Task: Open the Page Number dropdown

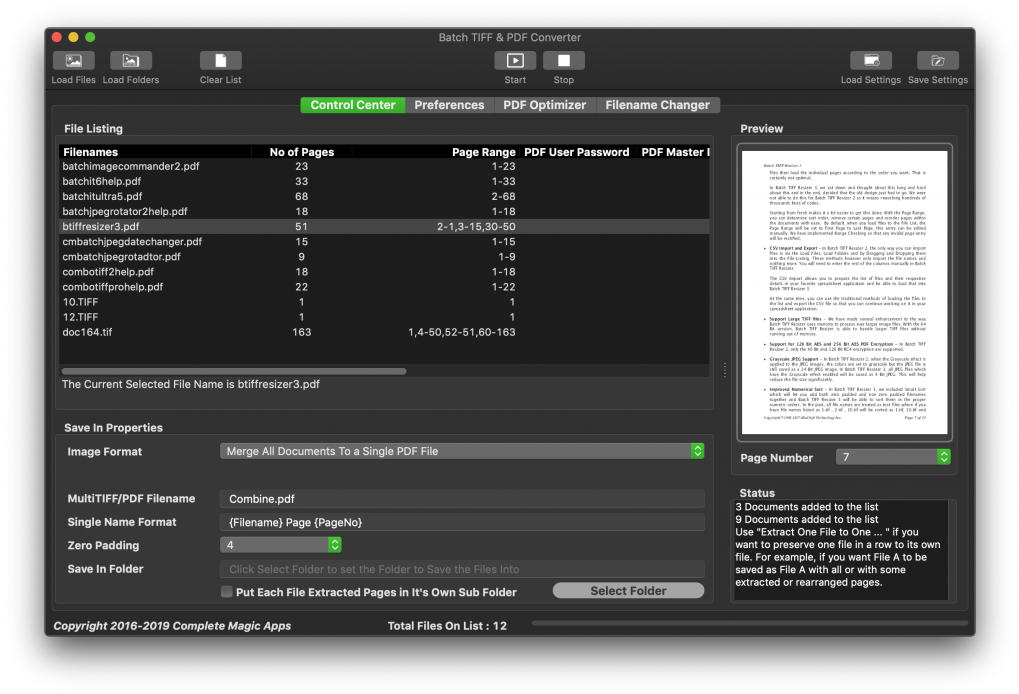Action: pyautogui.click(x=893, y=457)
